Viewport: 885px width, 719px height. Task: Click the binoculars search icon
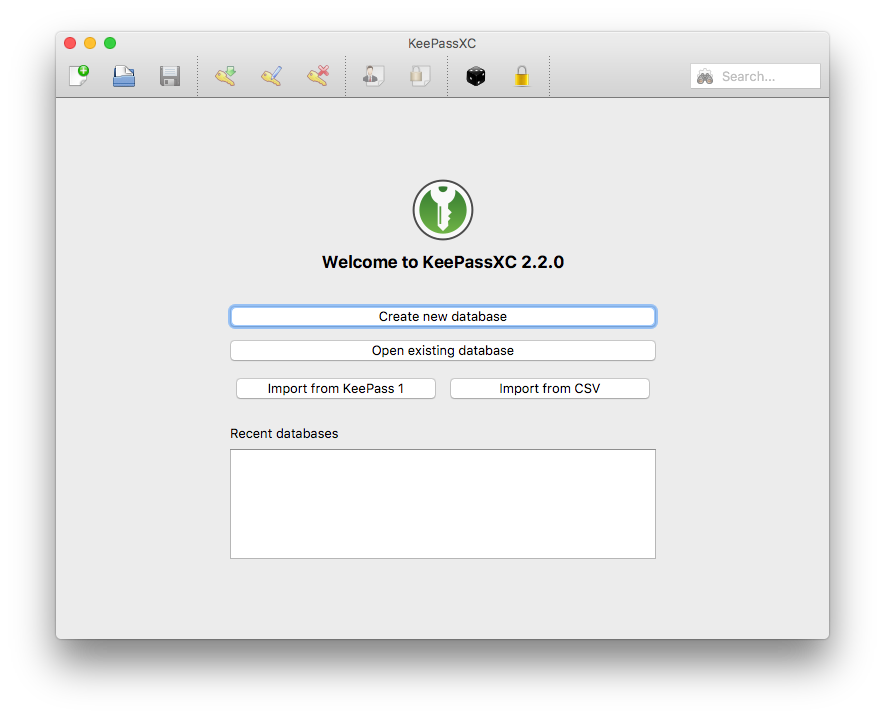tap(705, 76)
